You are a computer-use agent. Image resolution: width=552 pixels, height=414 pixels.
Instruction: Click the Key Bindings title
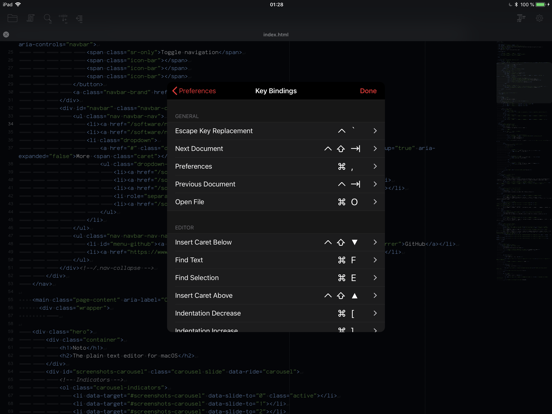[276, 91]
